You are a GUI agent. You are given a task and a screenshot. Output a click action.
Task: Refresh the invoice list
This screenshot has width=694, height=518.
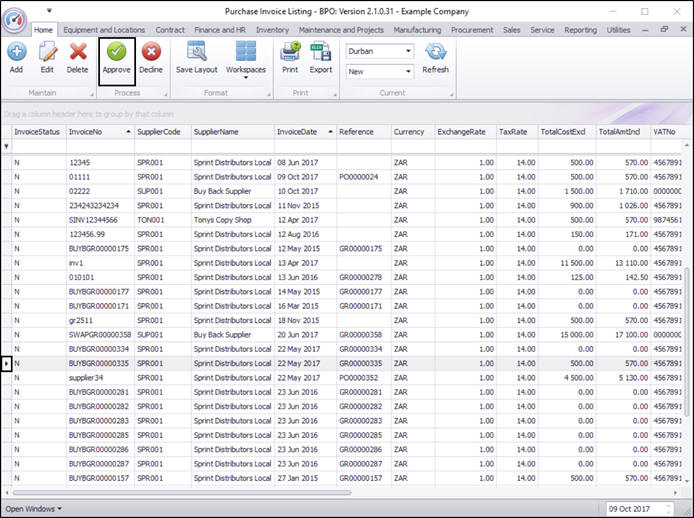[x=436, y=56]
